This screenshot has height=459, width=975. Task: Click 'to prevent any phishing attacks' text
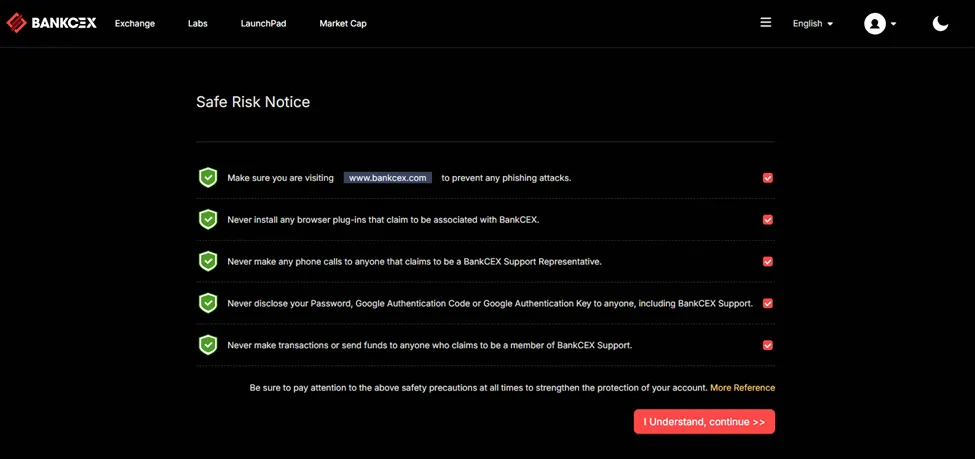(x=506, y=178)
